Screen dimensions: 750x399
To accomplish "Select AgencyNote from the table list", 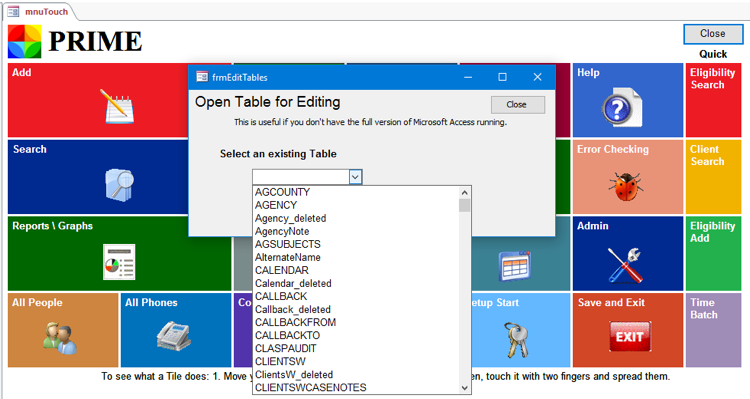I will pyautogui.click(x=356, y=231).
